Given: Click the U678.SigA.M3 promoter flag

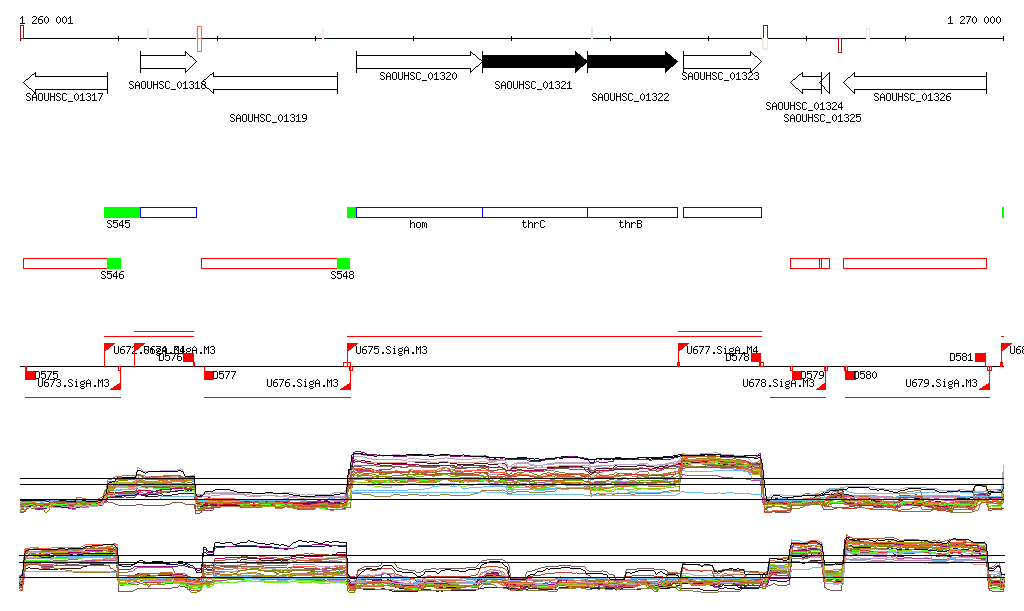Looking at the screenshot, I should [x=822, y=386].
